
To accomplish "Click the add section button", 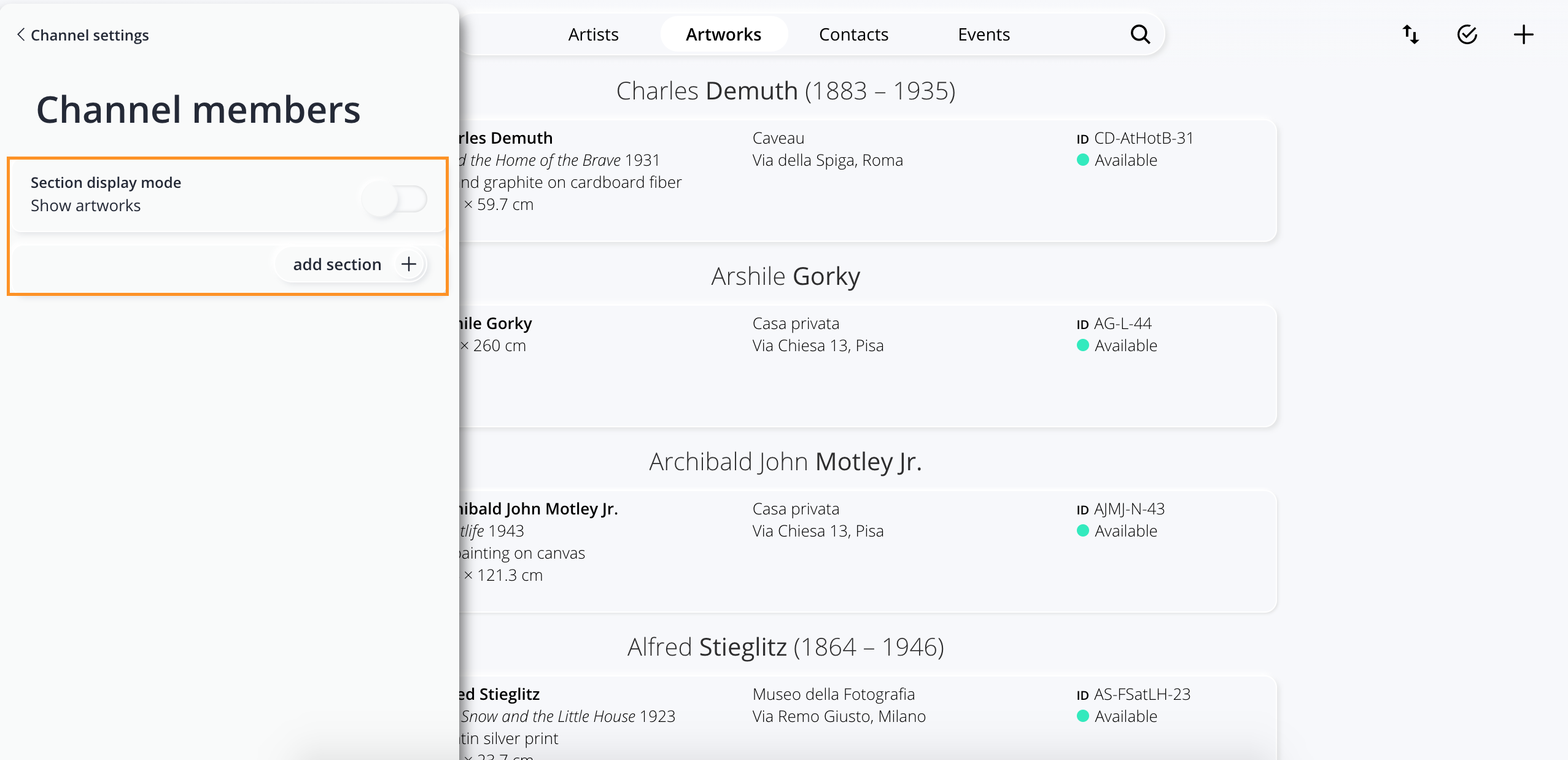I will tap(351, 264).
